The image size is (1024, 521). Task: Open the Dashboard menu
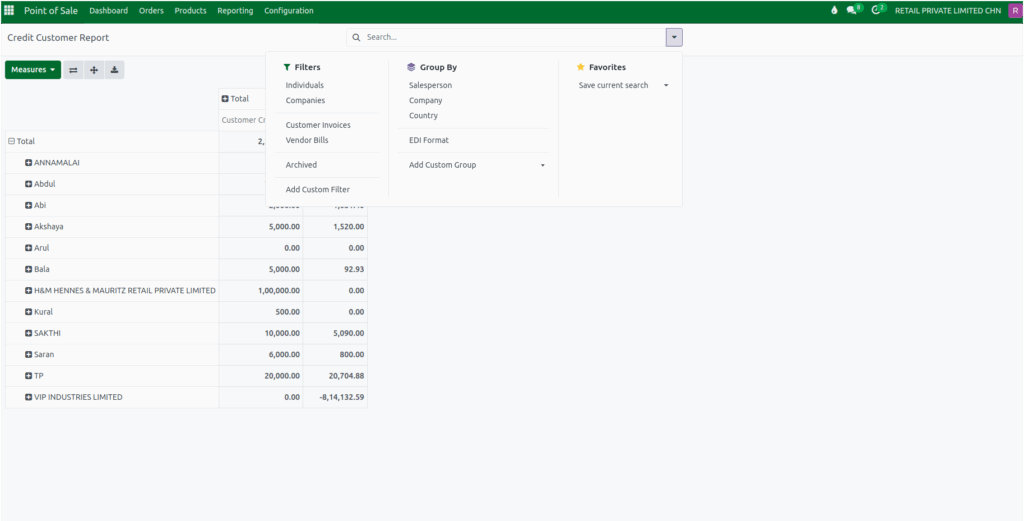[x=108, y=10]
